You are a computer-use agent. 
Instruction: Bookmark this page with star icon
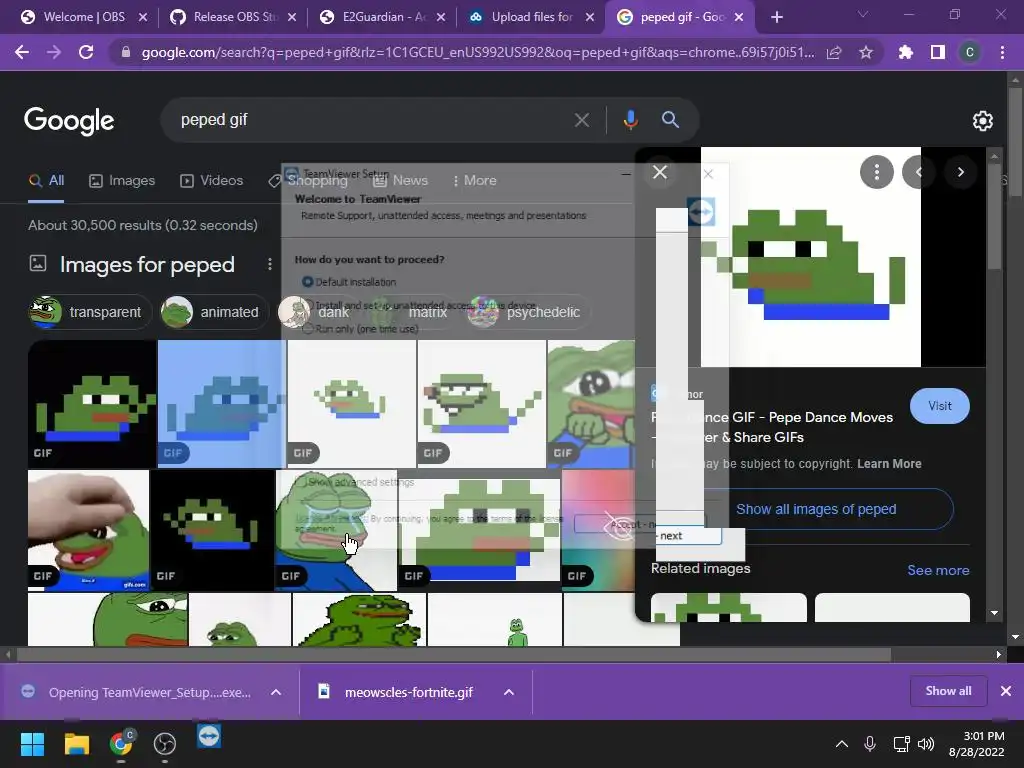[x=866, y=52]
